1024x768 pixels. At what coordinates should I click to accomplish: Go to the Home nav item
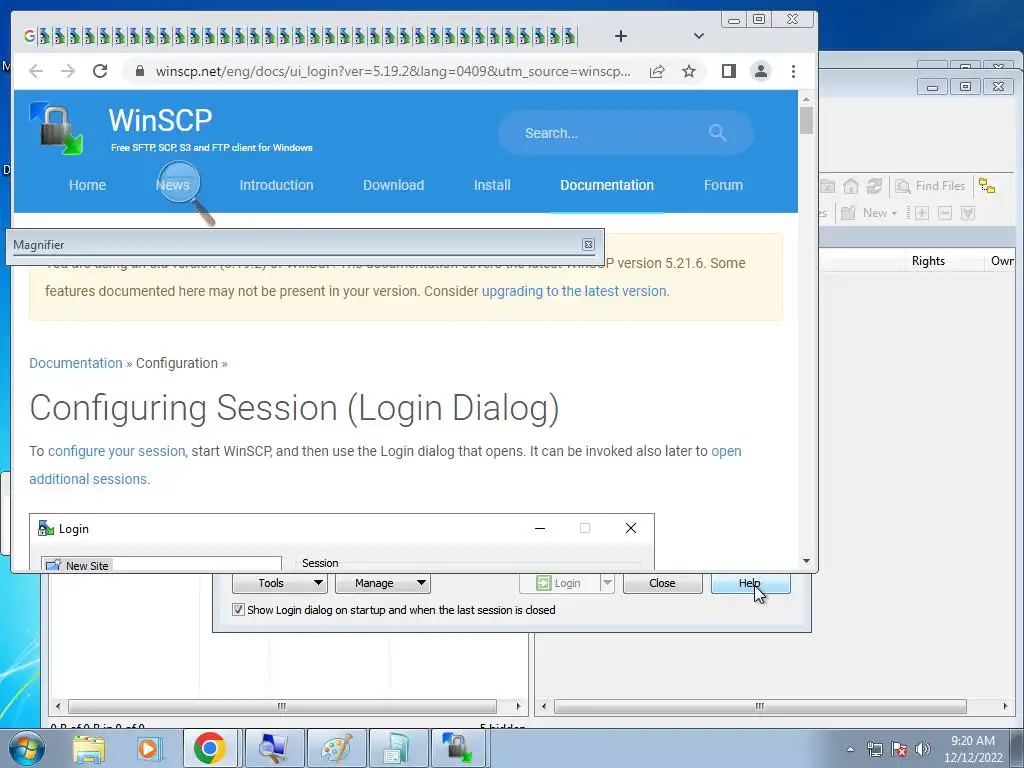point(88,185)
